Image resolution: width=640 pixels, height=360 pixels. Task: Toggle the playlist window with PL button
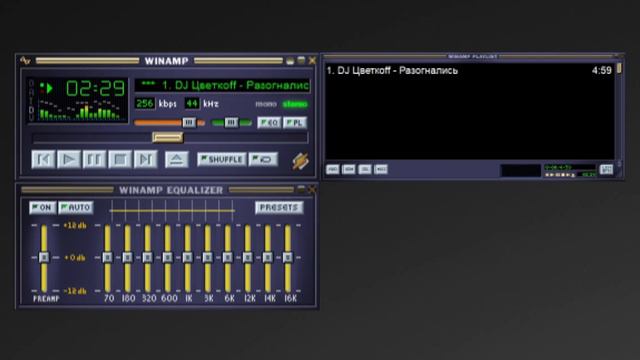pos(295,122)
